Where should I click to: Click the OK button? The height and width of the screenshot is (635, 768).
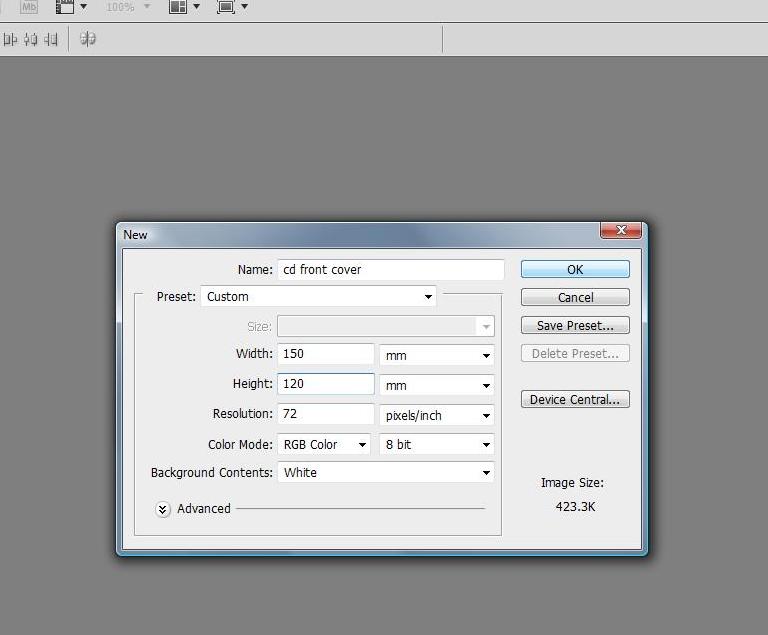pyautogui.click(x=575, y=269)
